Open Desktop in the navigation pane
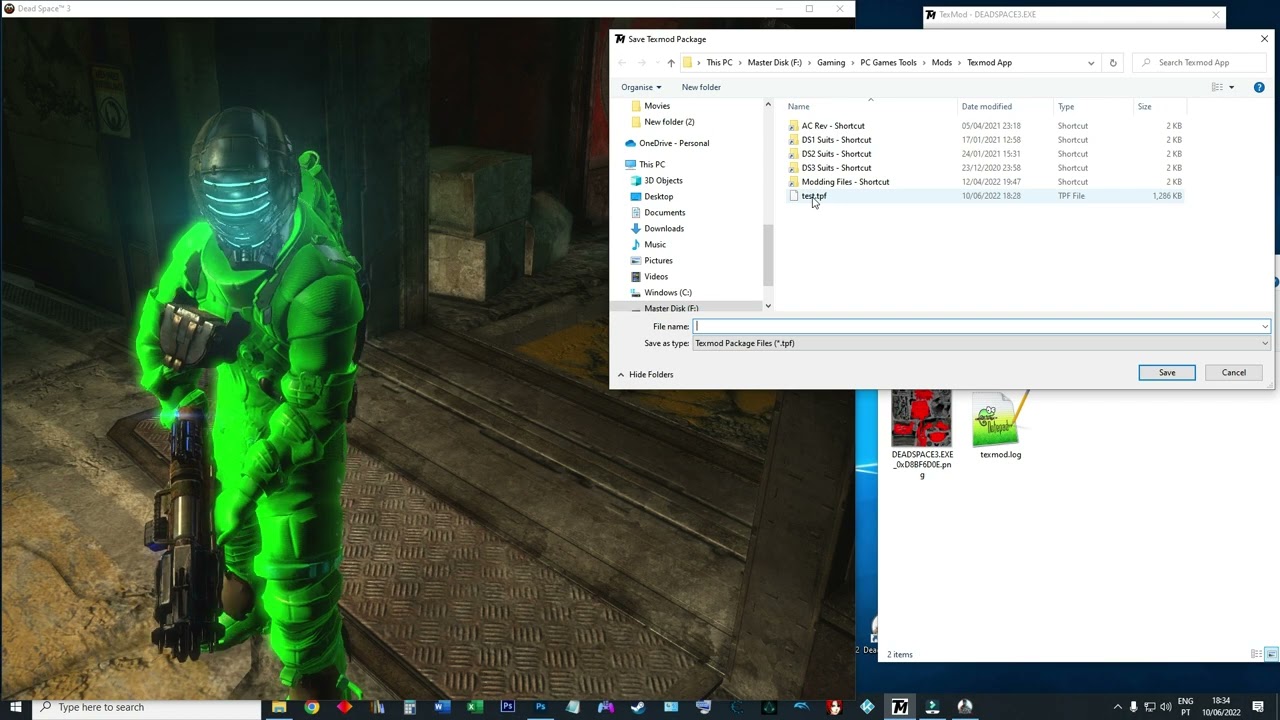The width and height of the screenshot is (1280, 720). click(x=658, y=197)
